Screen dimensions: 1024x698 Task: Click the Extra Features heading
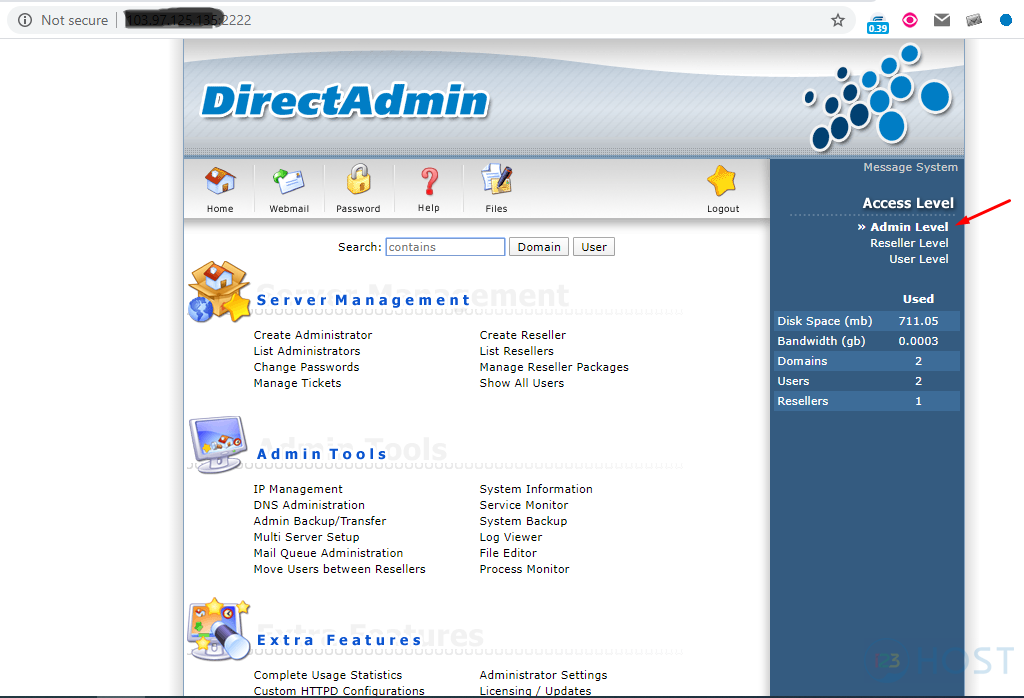click(339, 640)
